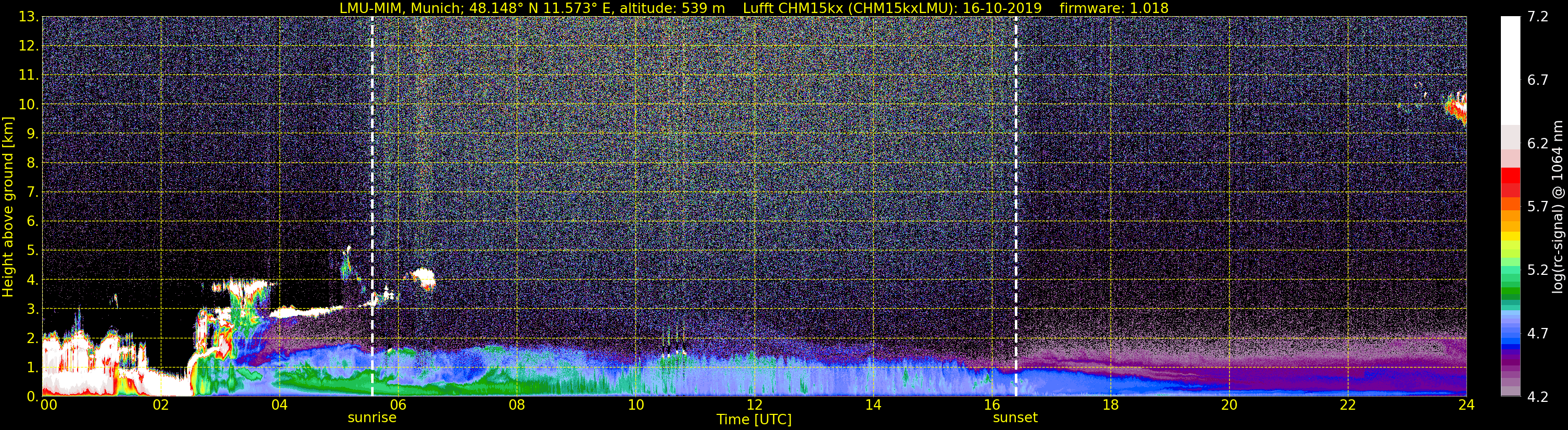Viewport: 1568px width, 430px height.
Task: Click the x-axis tick label '02'
Action: [x=161, y=405]
